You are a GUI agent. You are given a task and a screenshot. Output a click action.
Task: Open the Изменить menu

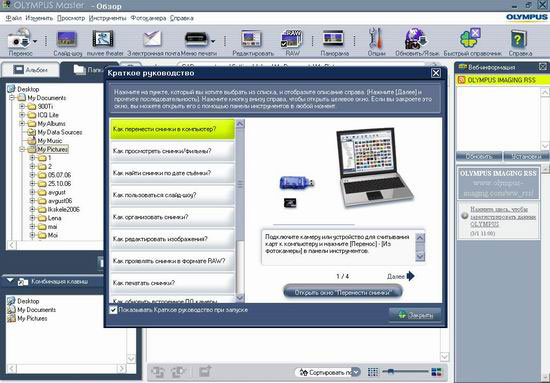(39, 18)
